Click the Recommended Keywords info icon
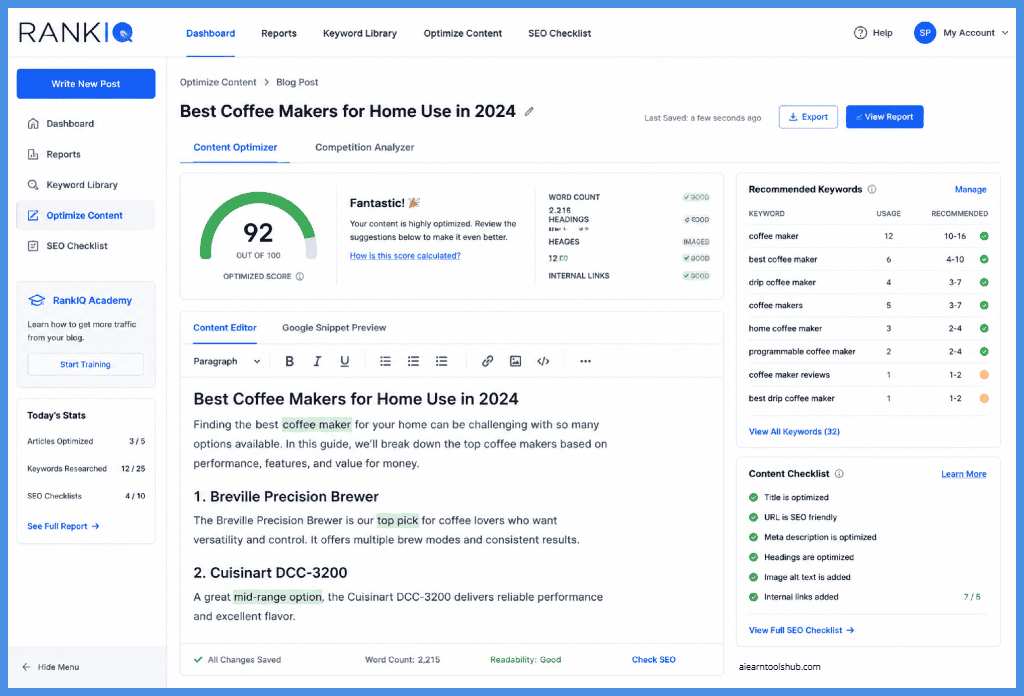 (872, 189)
